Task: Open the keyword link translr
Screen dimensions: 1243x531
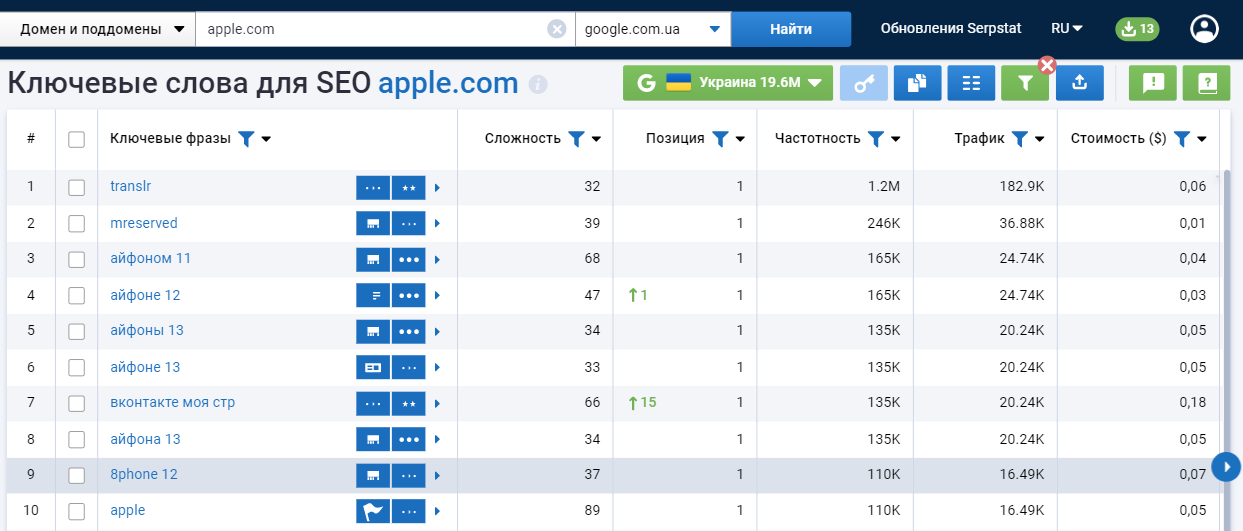Action: point(131,186)
